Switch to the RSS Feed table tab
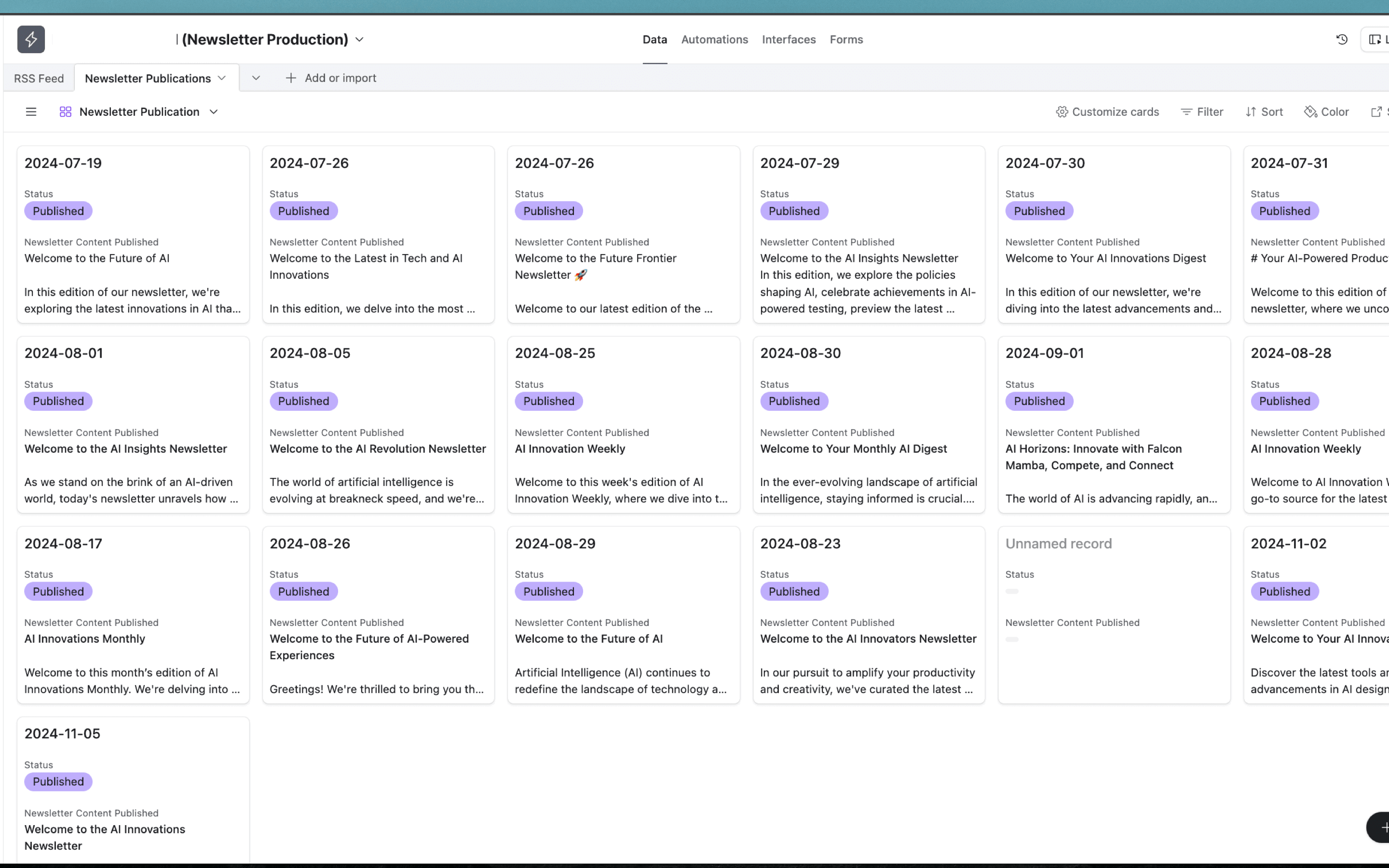This screenshot has height=868, width=1389. [39, 79]
